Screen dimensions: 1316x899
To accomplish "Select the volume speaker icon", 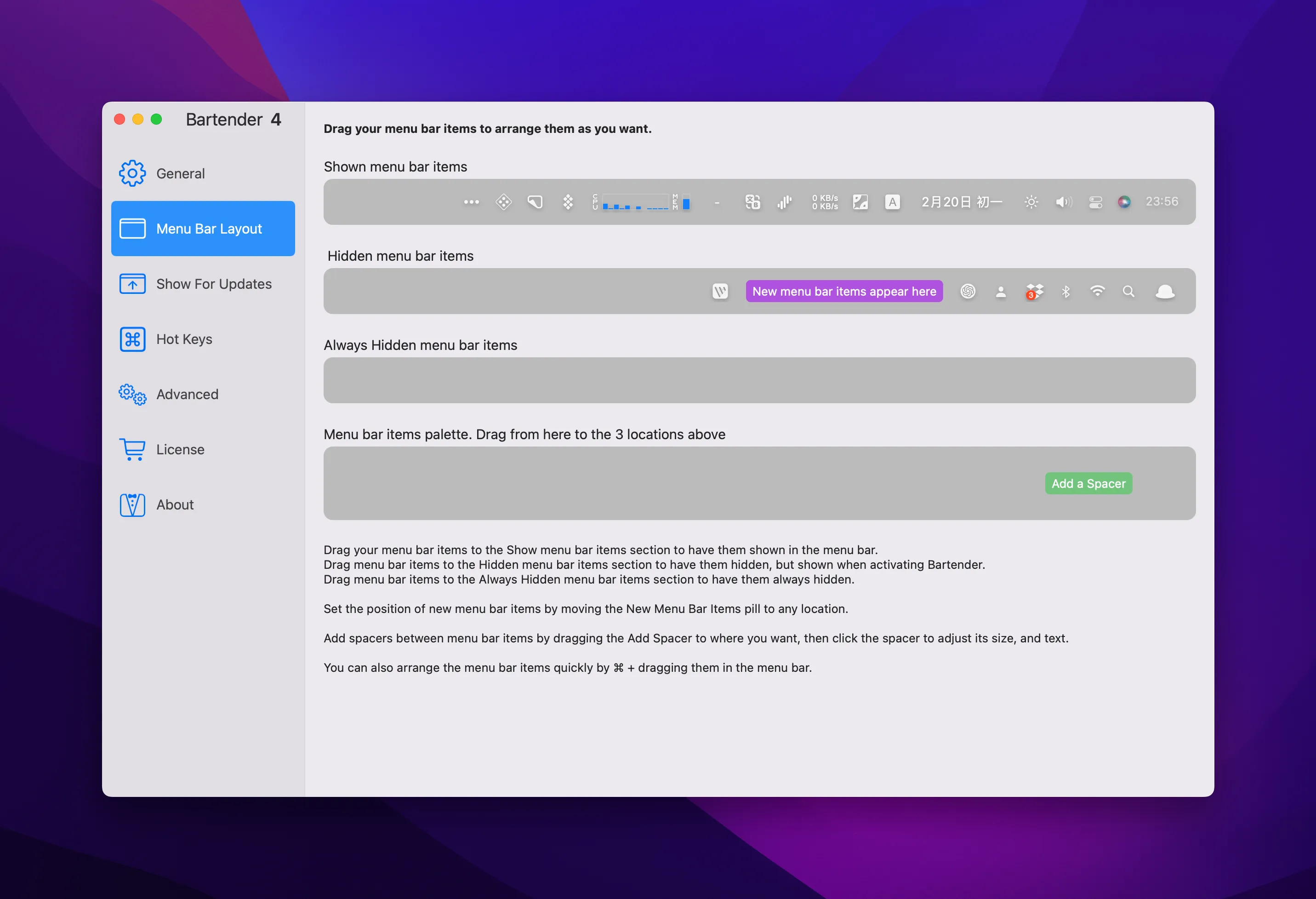I will click(1064, 202).
